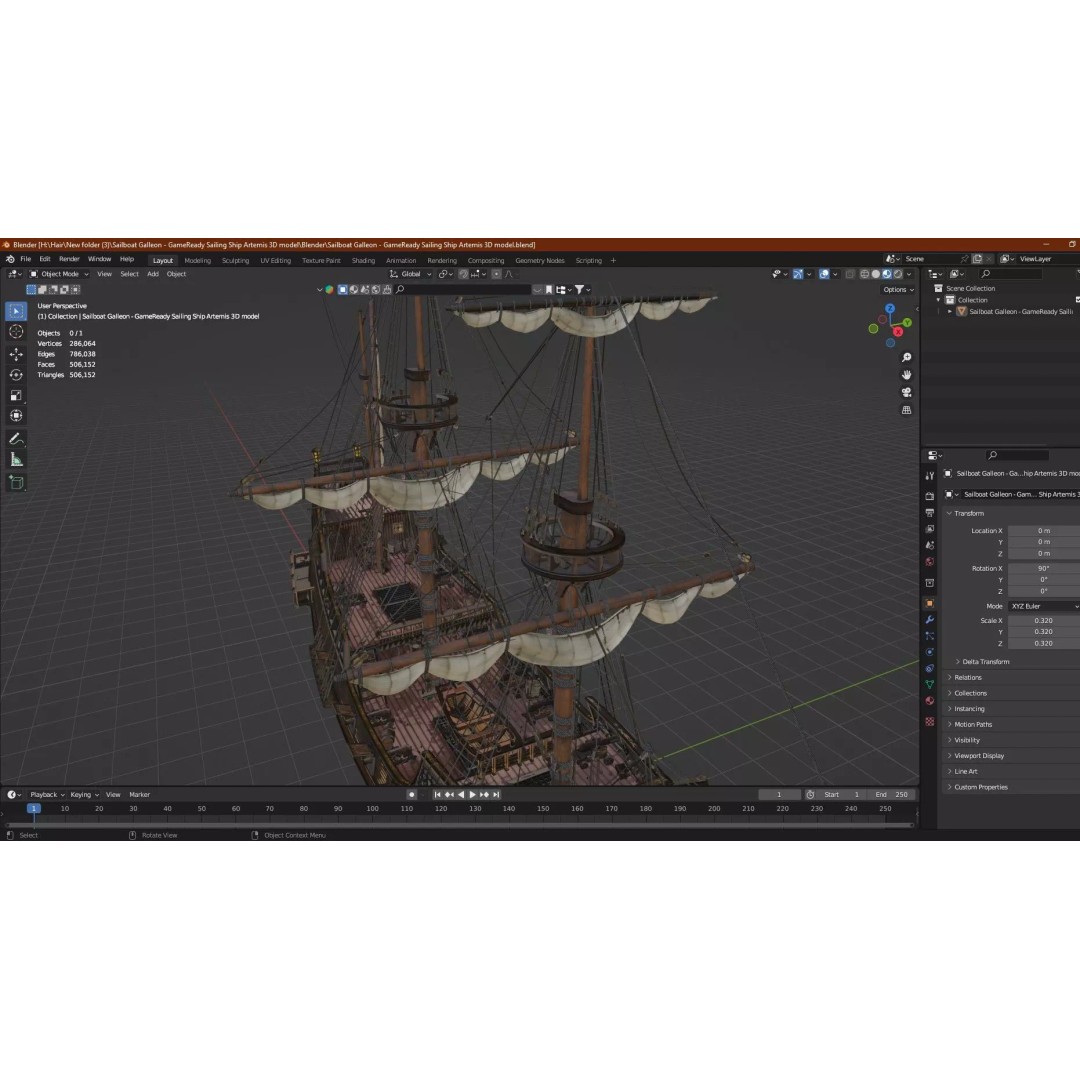Toggle snapping magnet icon

(463, 274)
